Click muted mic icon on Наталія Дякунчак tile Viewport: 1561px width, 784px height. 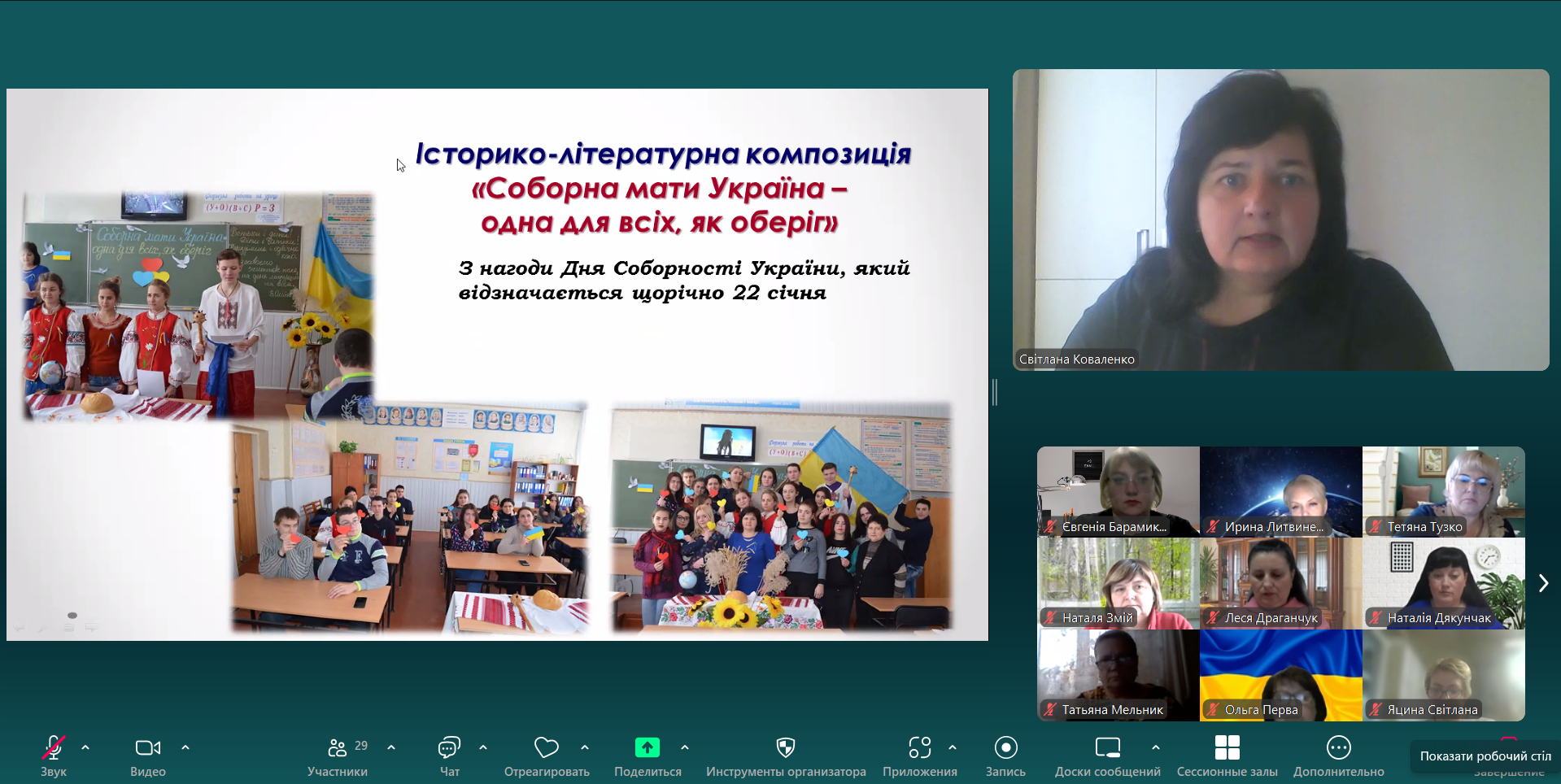coord(1376,618)
